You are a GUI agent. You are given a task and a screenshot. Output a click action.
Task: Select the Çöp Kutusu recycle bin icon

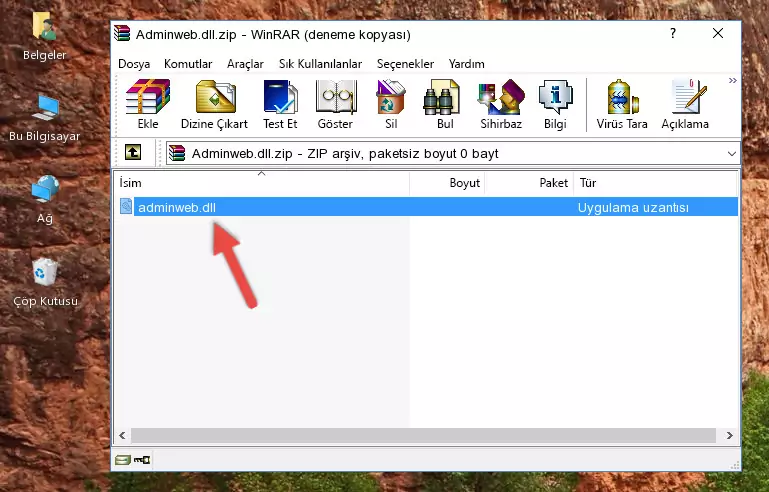click(45, 271)
